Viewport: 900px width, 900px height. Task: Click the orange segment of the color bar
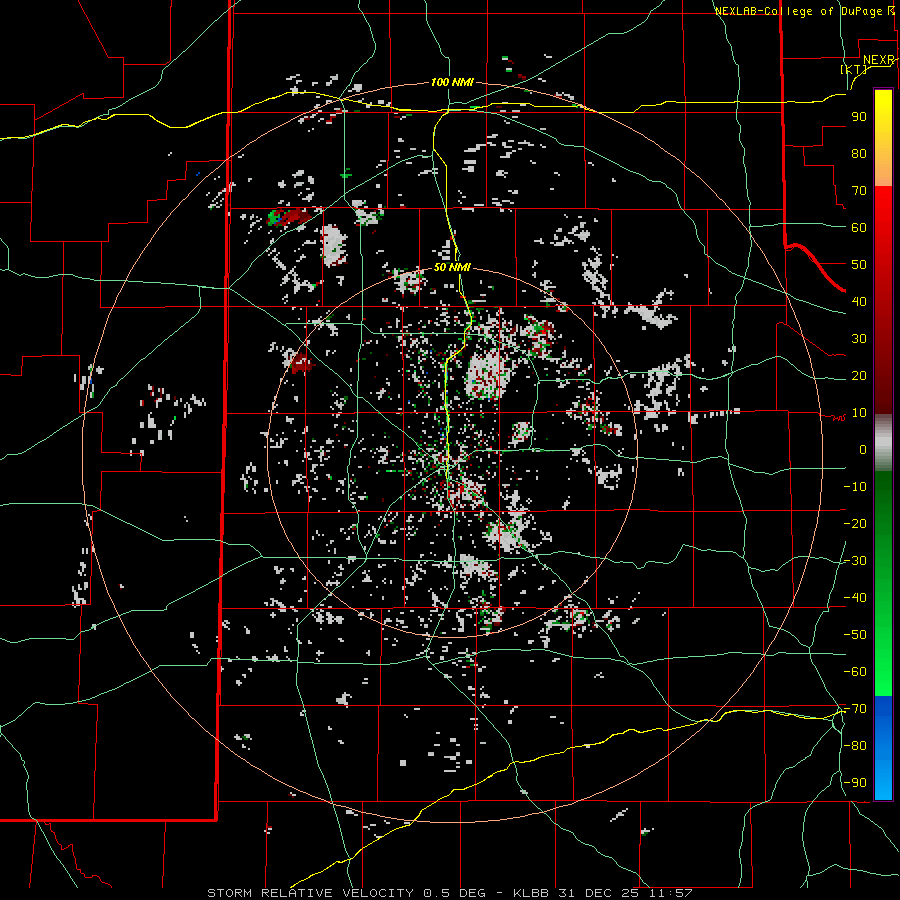pos(883,170)
